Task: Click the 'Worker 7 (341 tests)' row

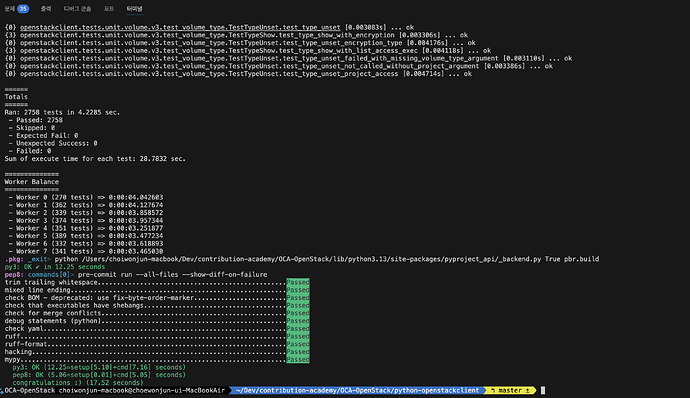Action: coord(86,251)
